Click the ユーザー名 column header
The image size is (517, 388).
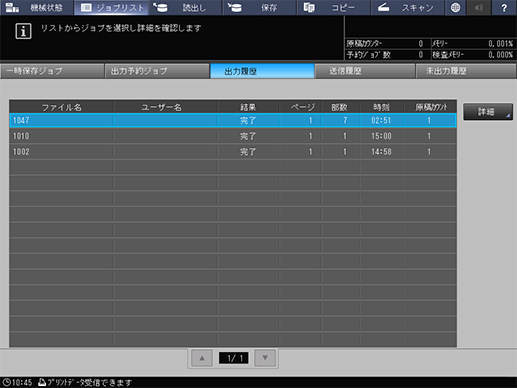[x=161, y=107]
